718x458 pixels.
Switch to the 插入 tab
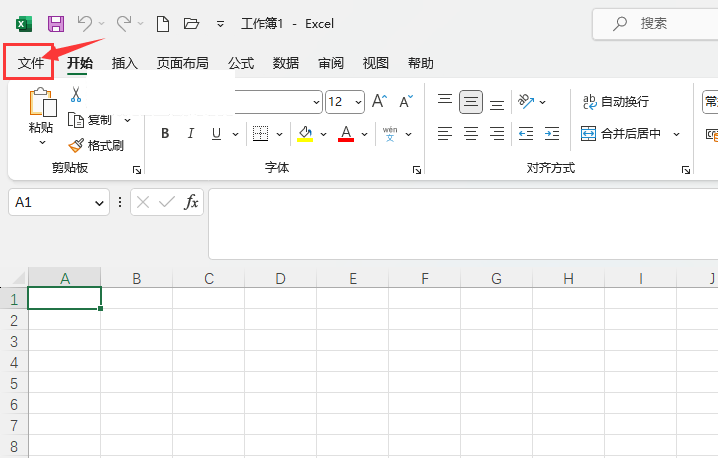125,63
